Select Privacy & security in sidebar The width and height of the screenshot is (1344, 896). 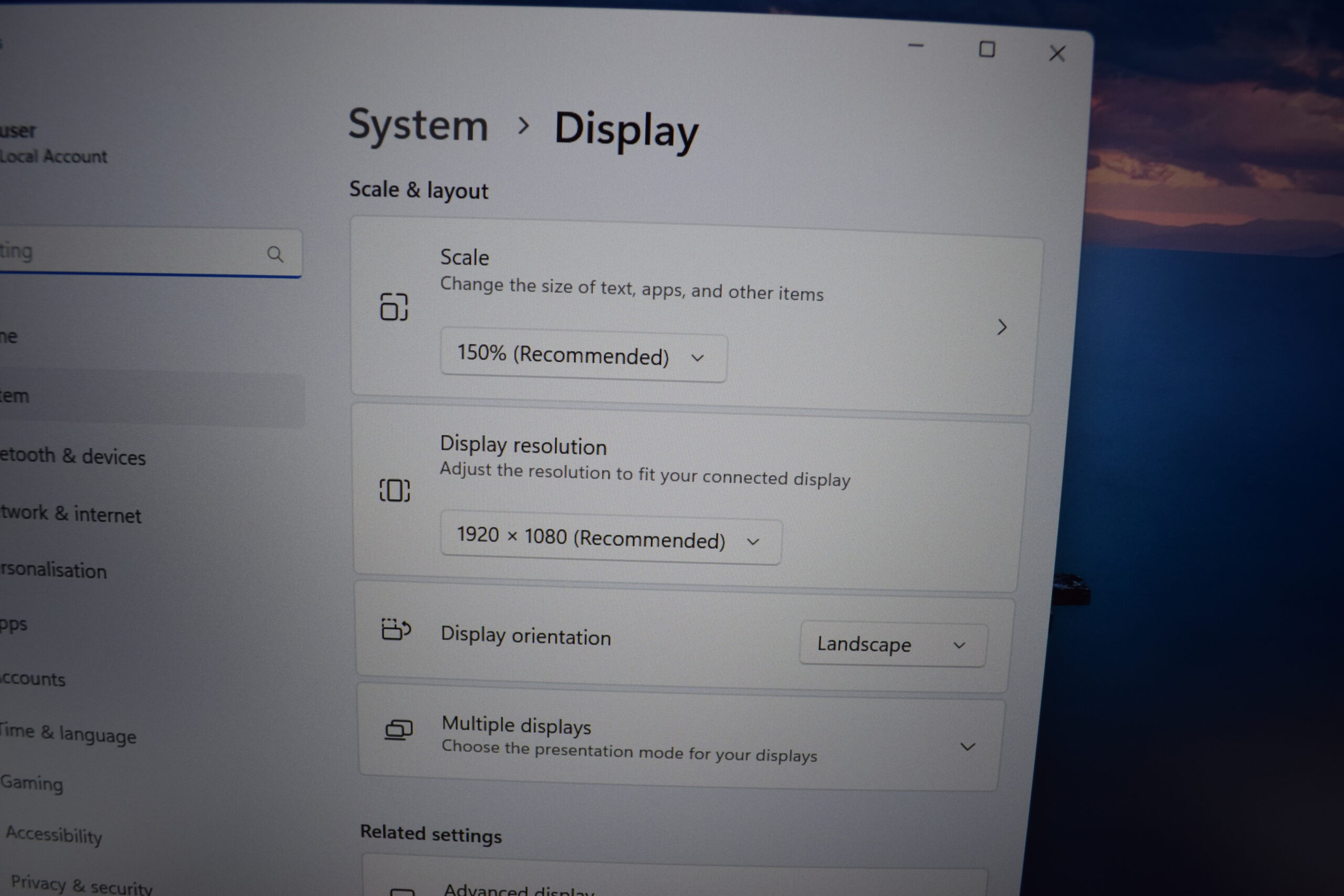pyautogui.click(x=81, y=884)
